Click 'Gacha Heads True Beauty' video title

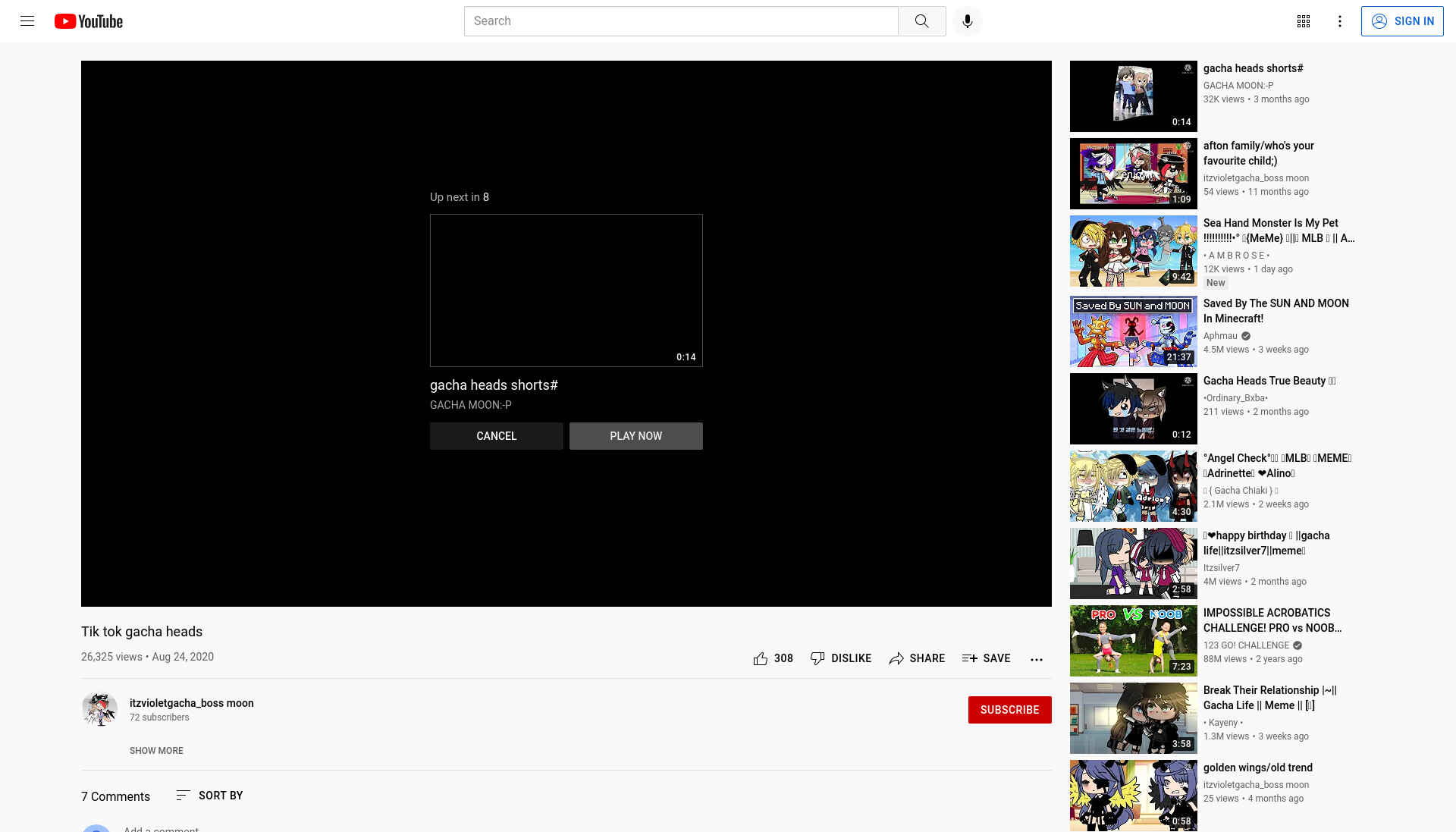pyautogui.click(x=1269, y=381)
